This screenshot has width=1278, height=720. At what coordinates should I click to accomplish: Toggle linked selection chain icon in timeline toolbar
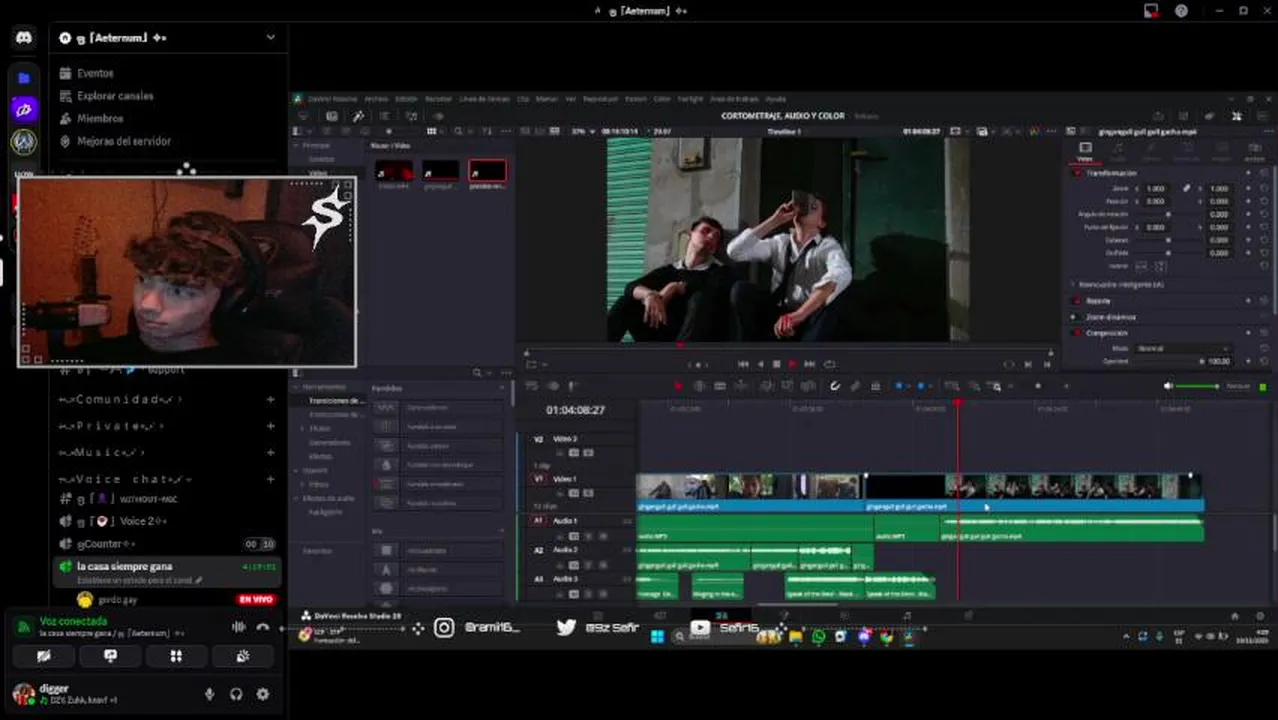[855, 386]
